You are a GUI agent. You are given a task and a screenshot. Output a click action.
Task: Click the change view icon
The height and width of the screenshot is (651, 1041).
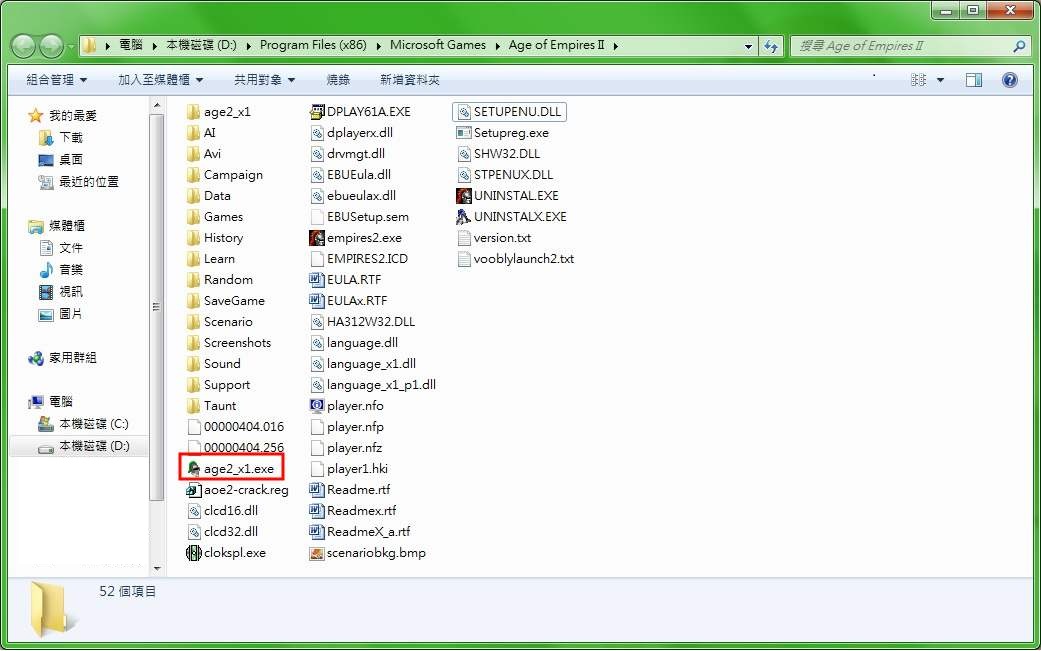(x=918, y=80)
